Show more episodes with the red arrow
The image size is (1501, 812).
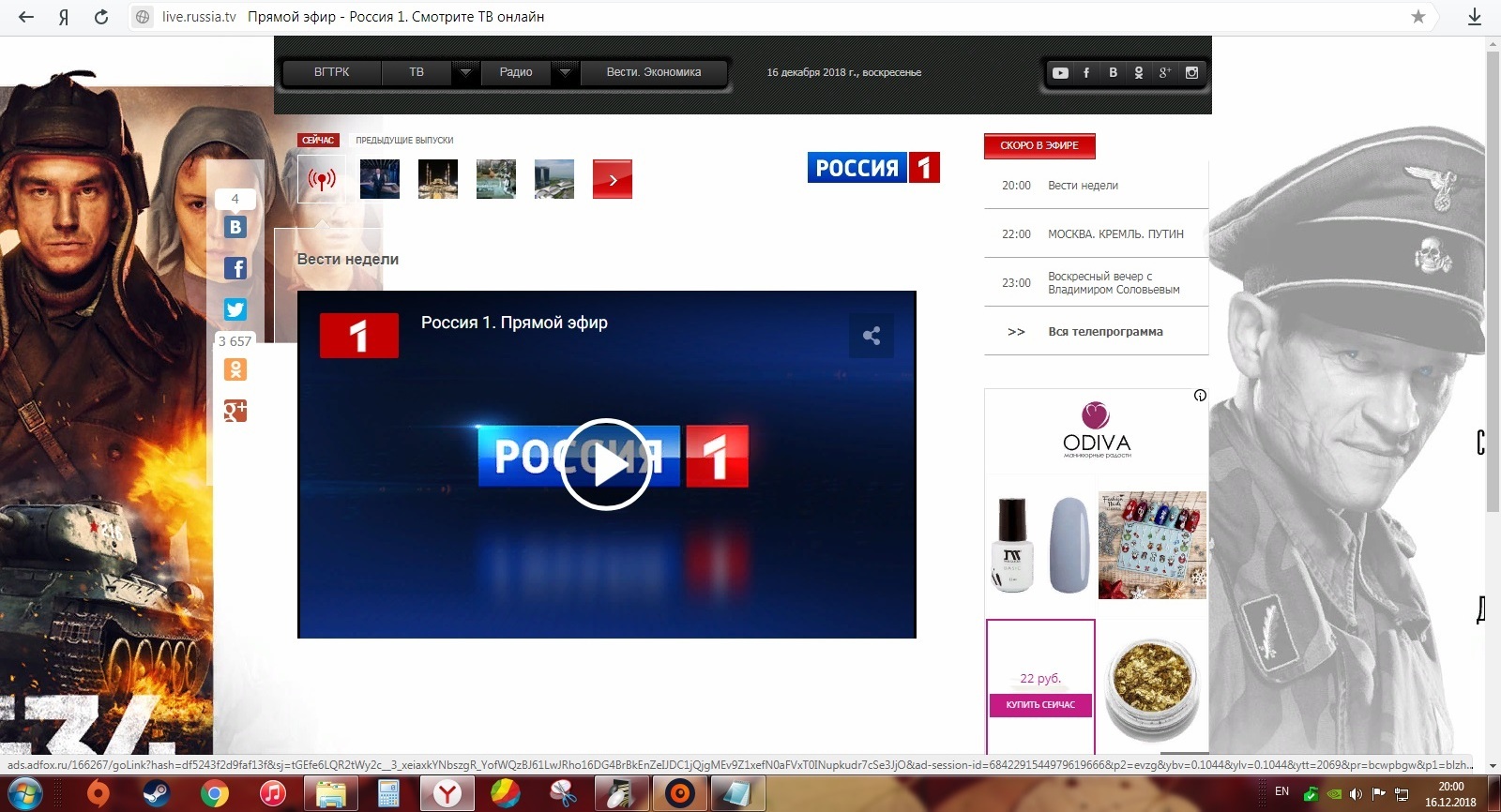tap(613, 179)
